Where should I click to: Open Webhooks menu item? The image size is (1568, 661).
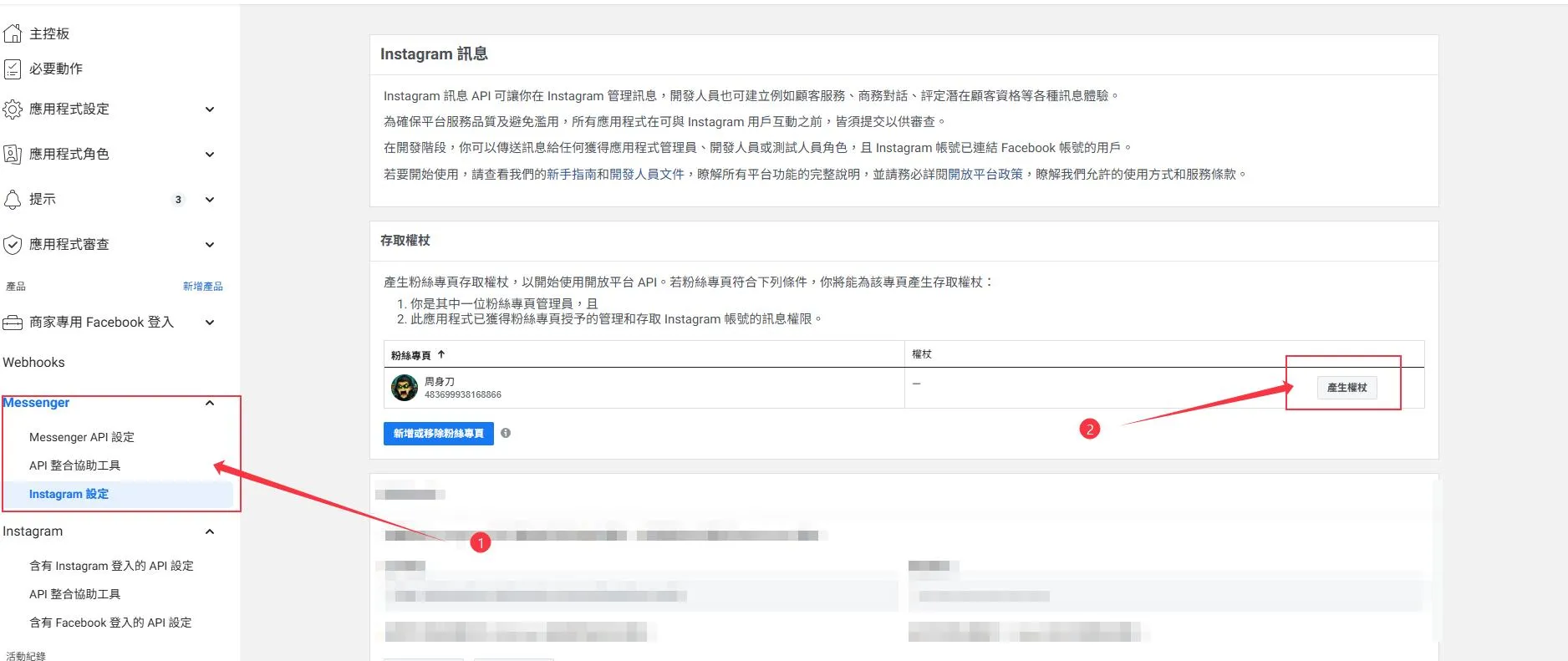(x=33, y=362)
